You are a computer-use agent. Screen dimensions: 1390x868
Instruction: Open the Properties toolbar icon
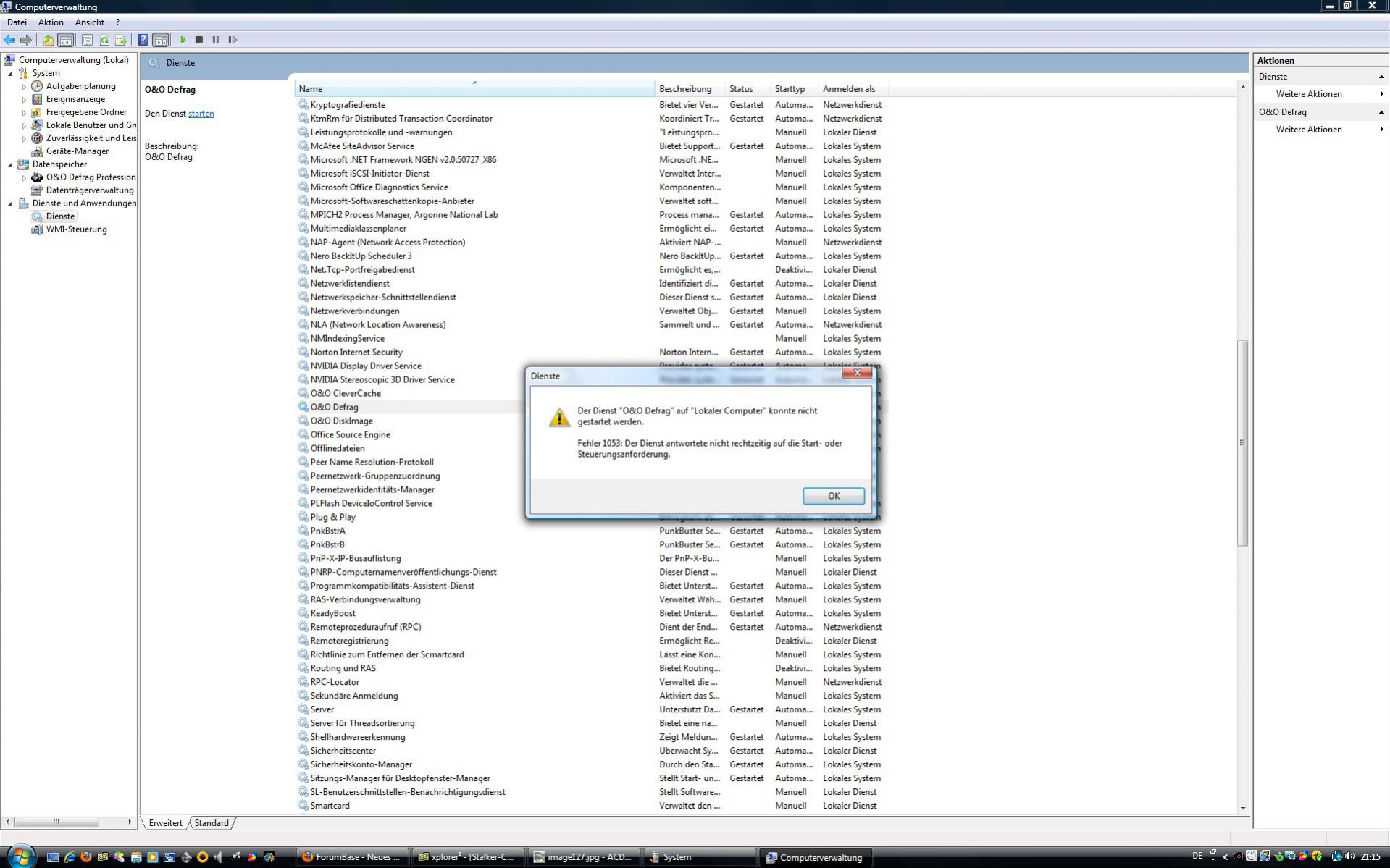point(87,40)
